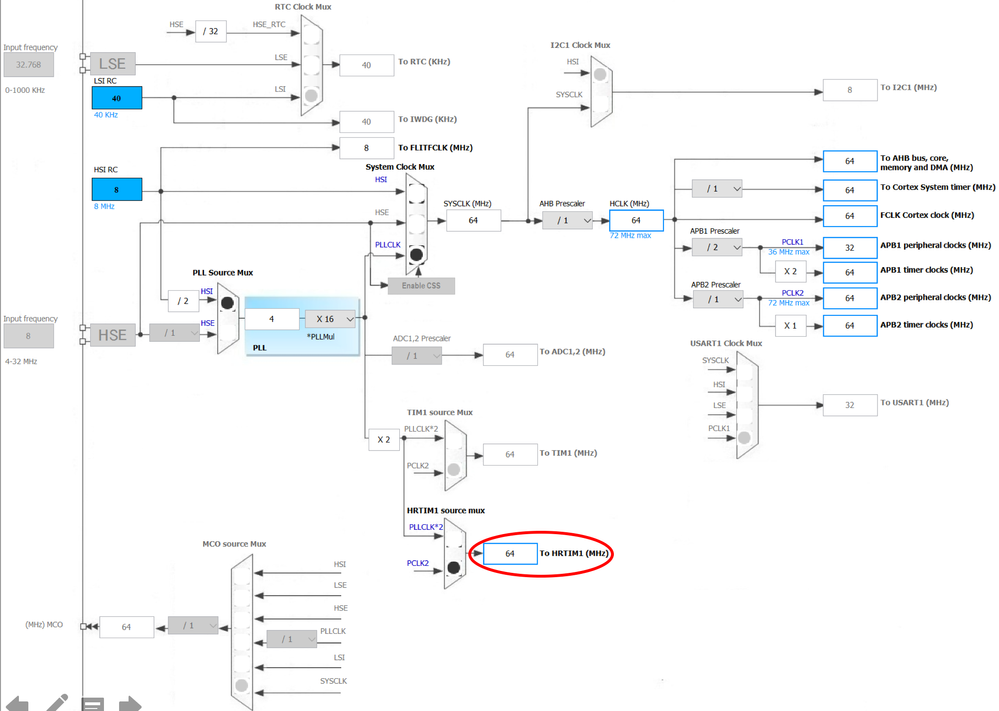
Task: Select PCLK2 on HRTIM1 source mux
Action: click(x=454, y=567)
